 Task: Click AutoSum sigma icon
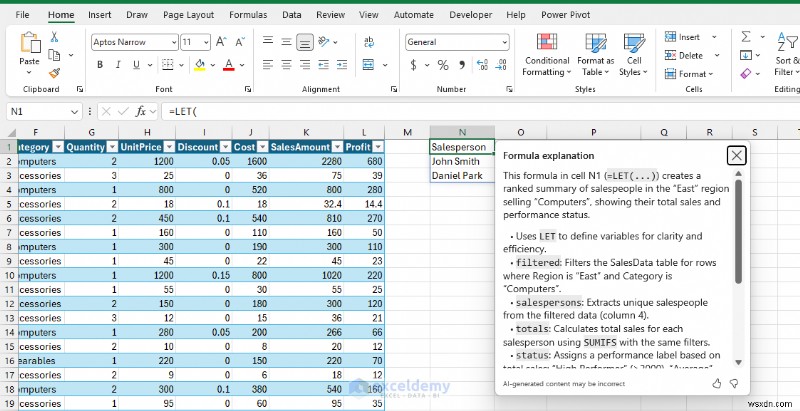coord(746,37)
